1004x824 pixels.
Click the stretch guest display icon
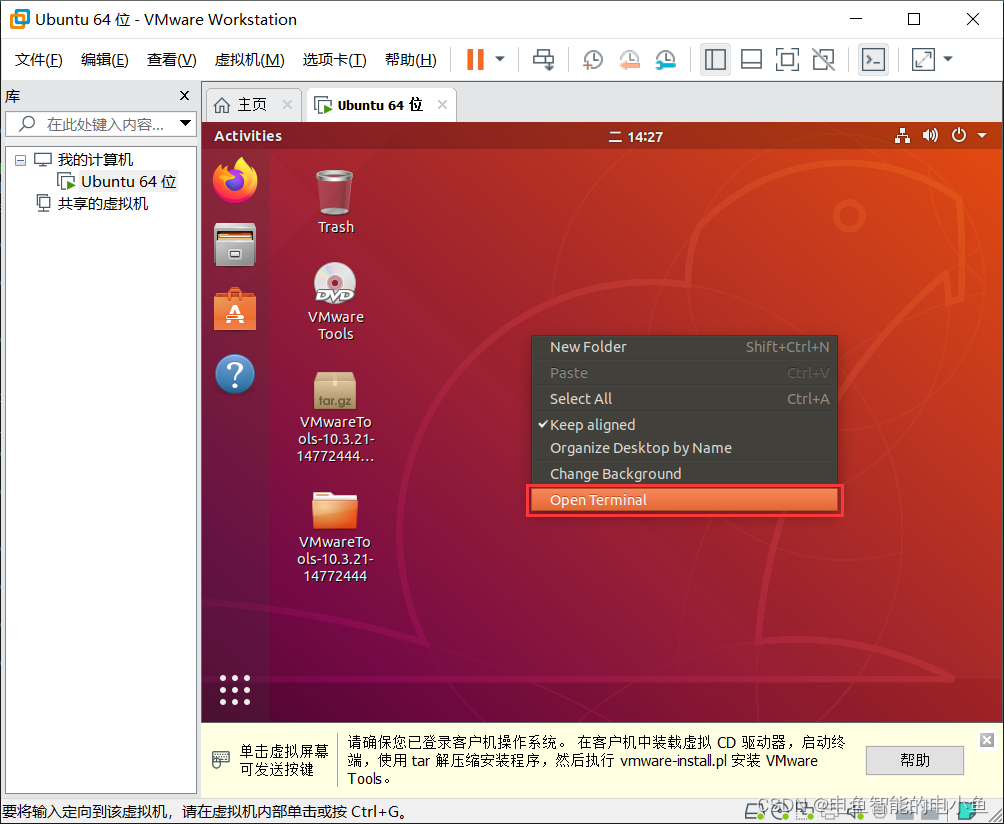click(x=923, y=60)
